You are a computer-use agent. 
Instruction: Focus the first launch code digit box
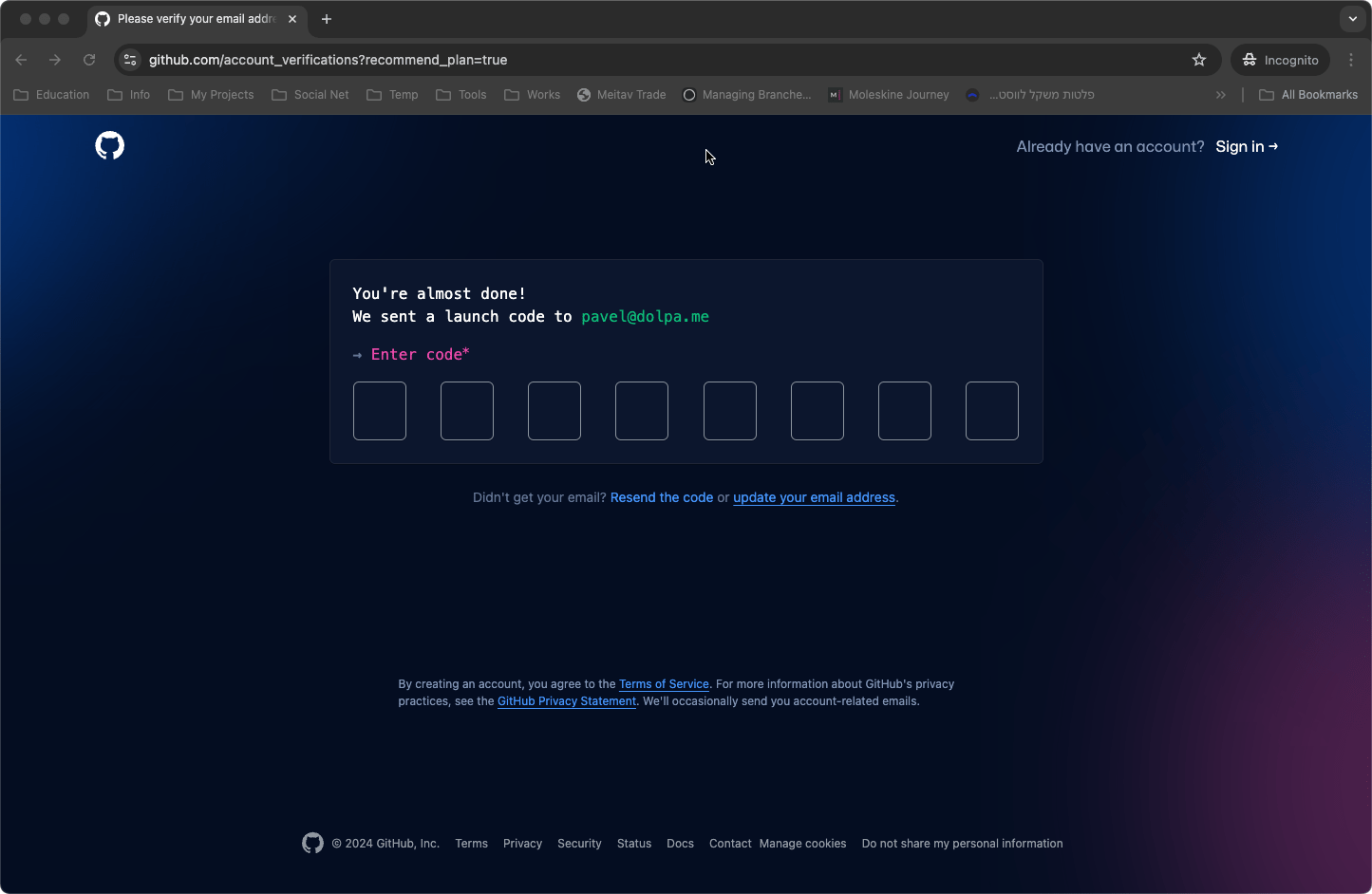click(380, 411)
